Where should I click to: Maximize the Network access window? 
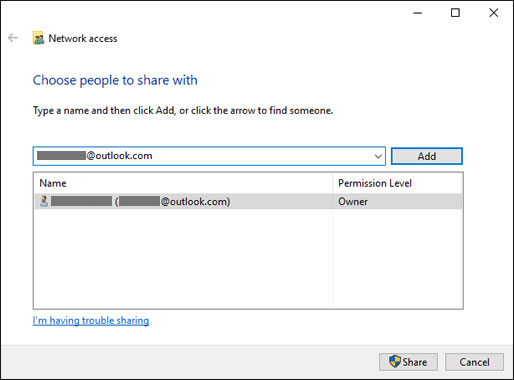pos(455,13)
